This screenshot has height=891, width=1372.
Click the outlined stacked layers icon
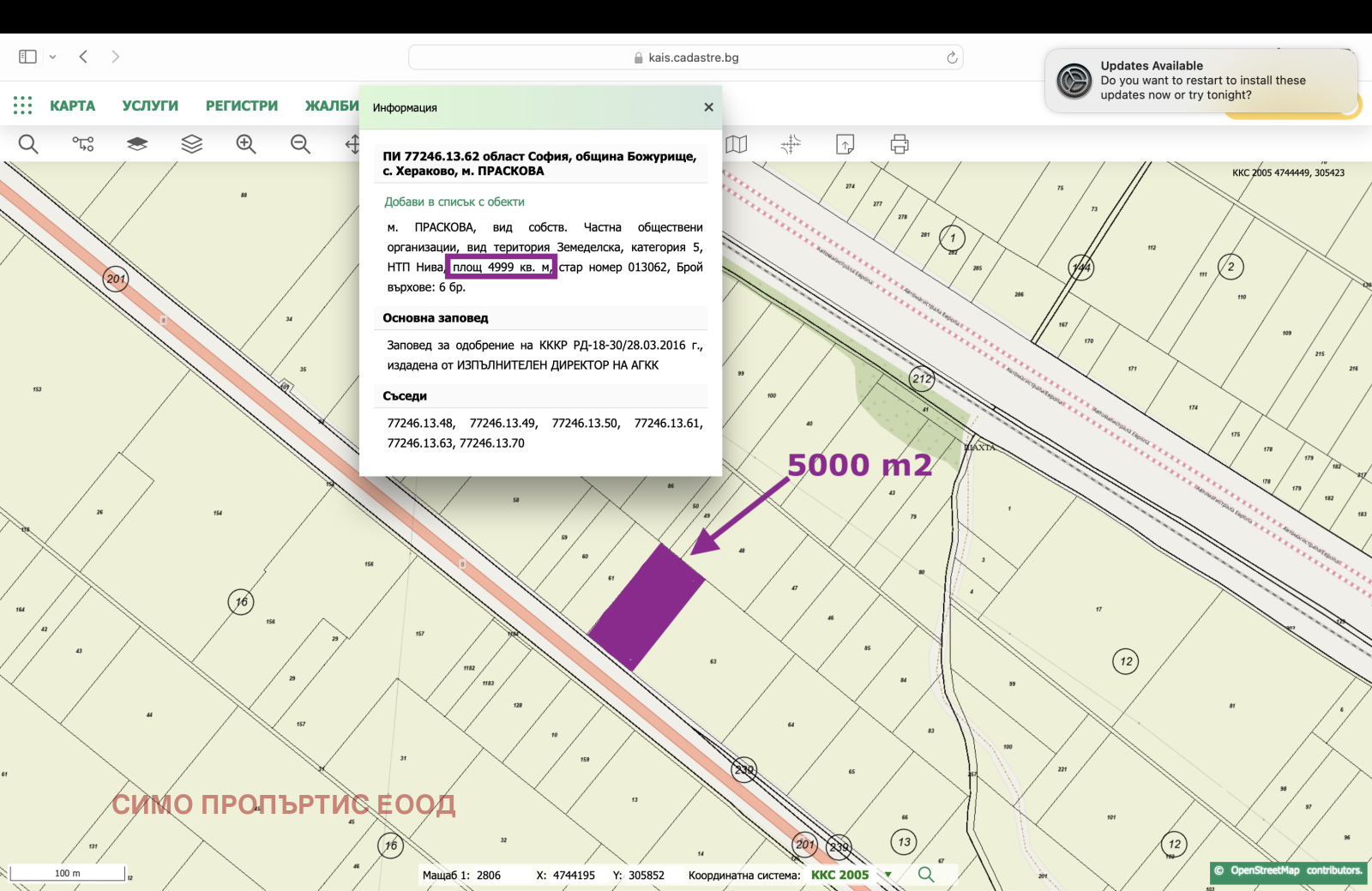tap(192, 144)
